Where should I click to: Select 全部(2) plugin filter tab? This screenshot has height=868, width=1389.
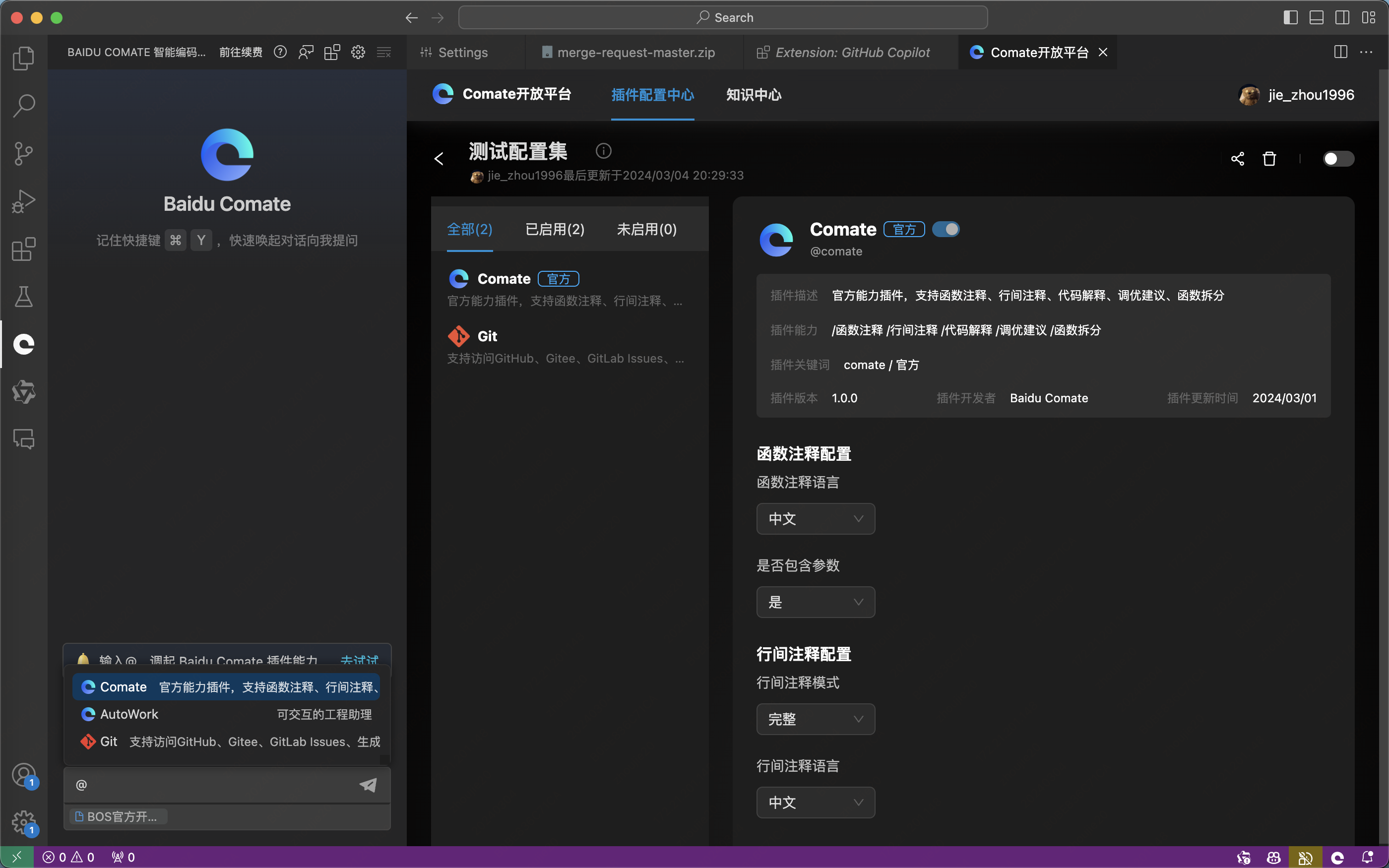469,230
